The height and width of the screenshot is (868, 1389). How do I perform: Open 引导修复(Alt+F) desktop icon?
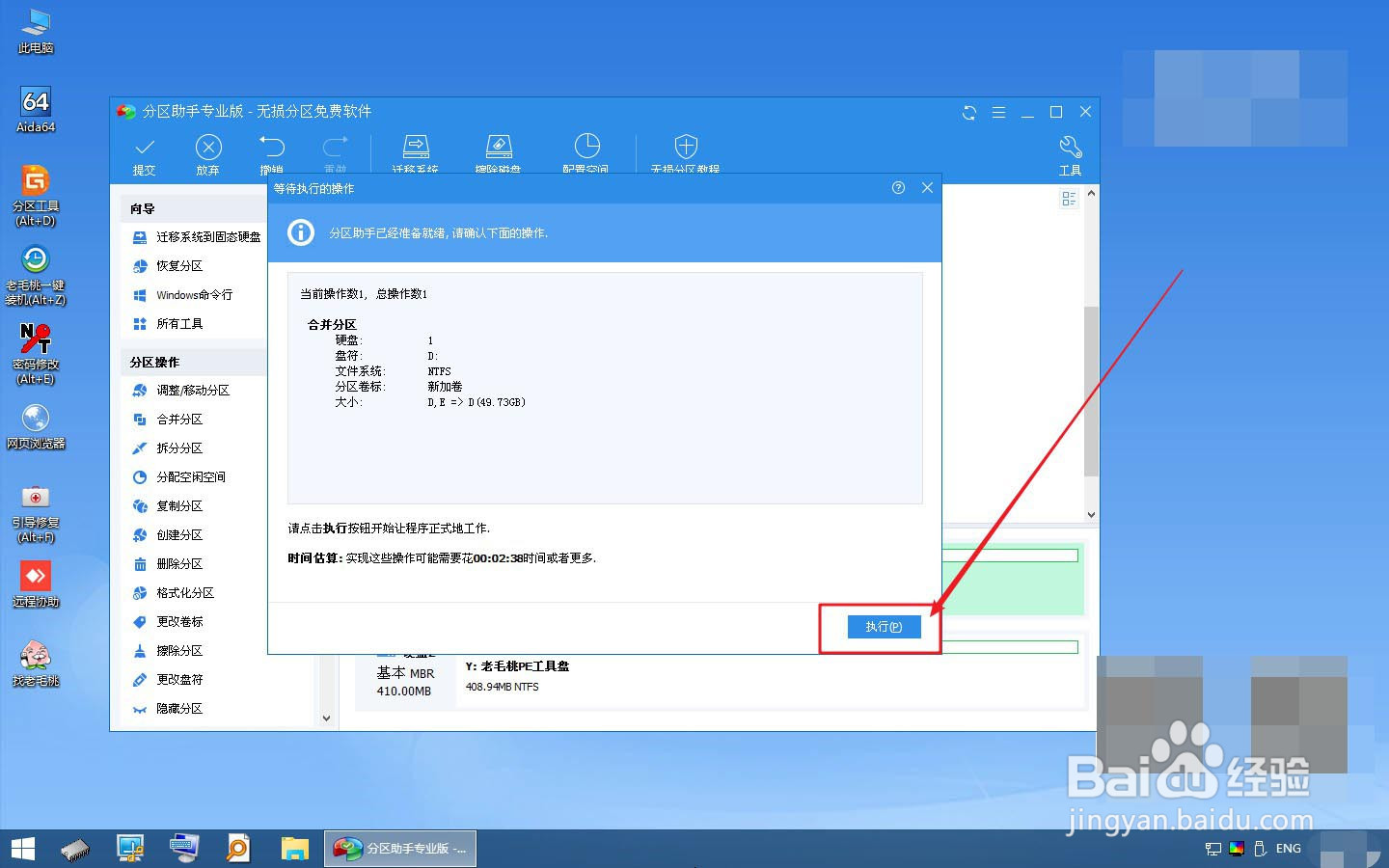[36, 512]
